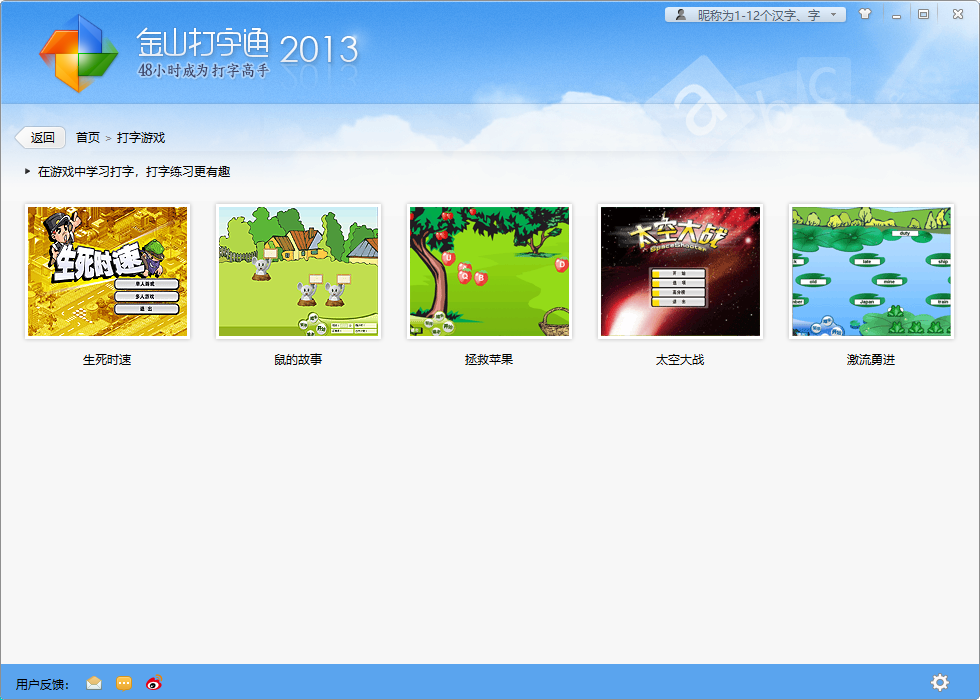The image size is (980, 700).
Task: Open the 鼠的故事 game thumbnail
Action: click(x=297, y=271)
